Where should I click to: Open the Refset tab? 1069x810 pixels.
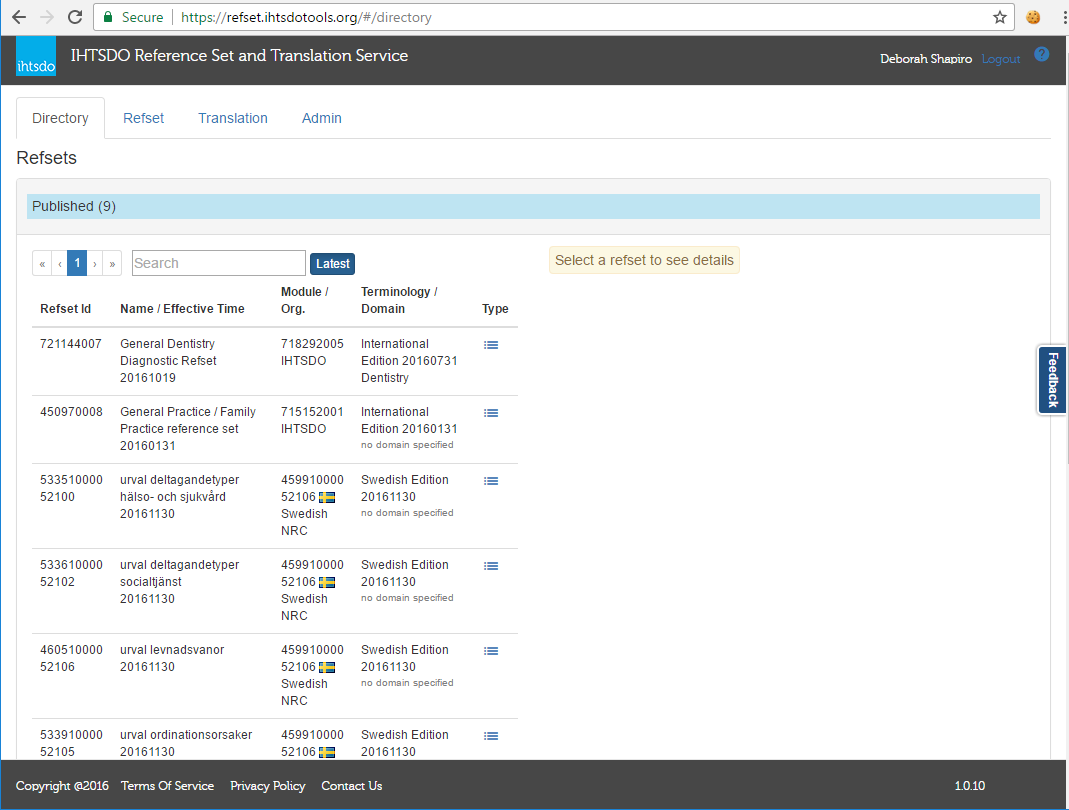point(143,118)
